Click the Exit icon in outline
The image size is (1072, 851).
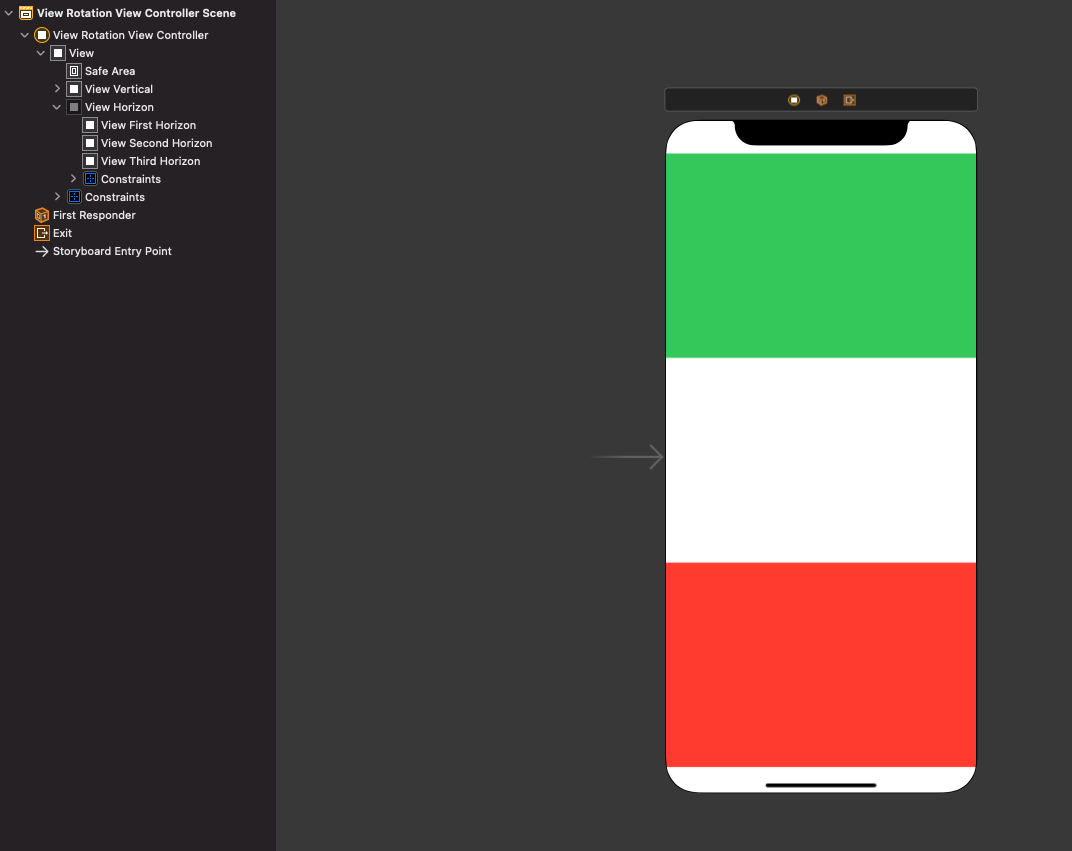[x=42, y=233]
